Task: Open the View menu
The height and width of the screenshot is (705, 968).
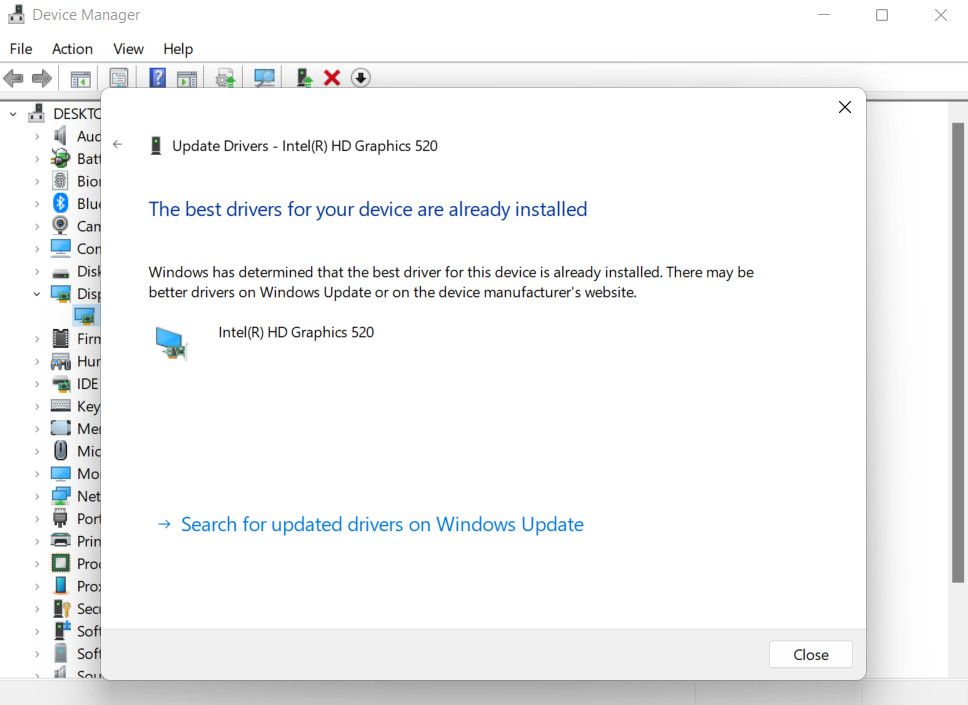Action: point(128,48)
